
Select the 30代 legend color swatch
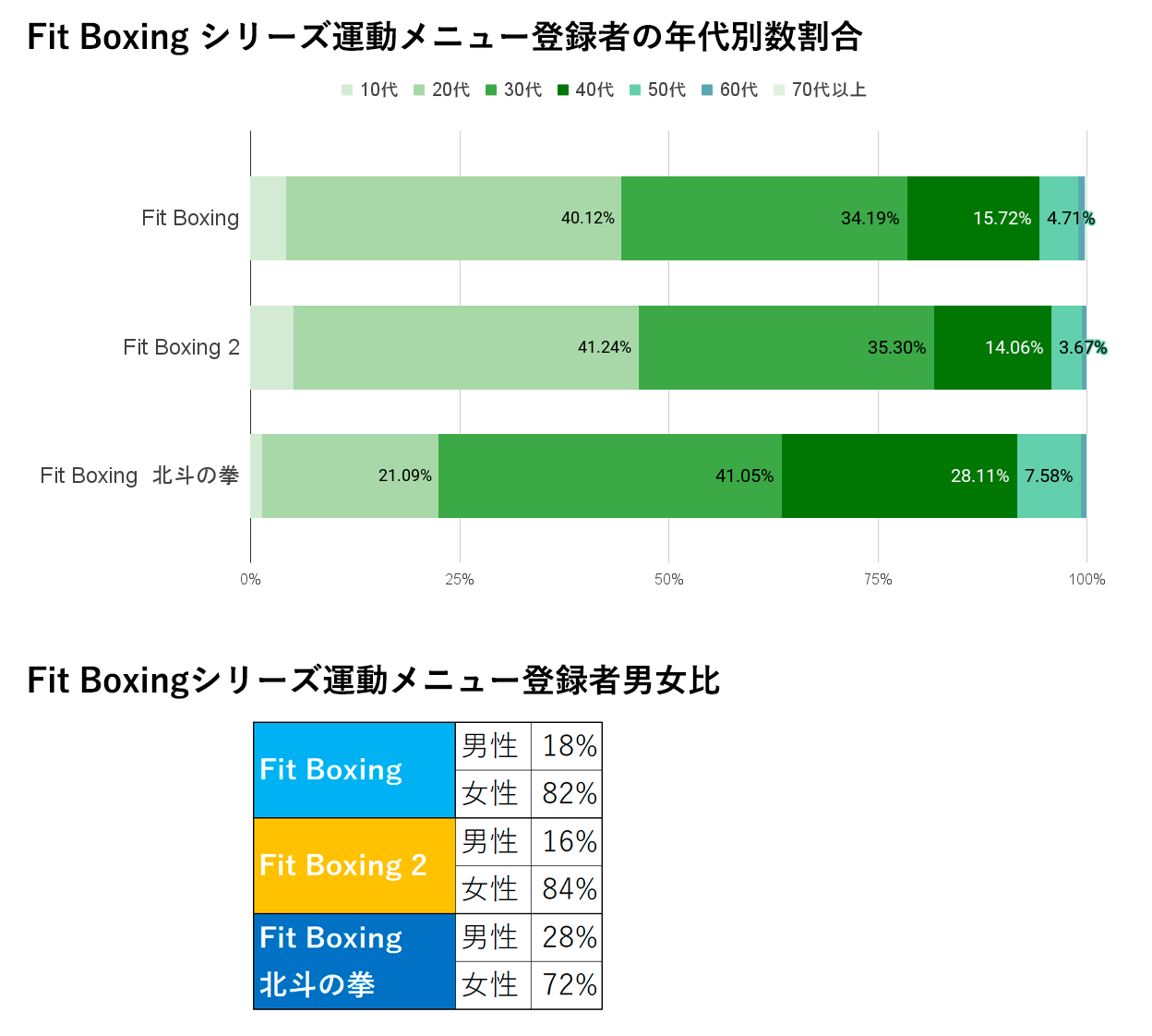click(x=491, y=90)
